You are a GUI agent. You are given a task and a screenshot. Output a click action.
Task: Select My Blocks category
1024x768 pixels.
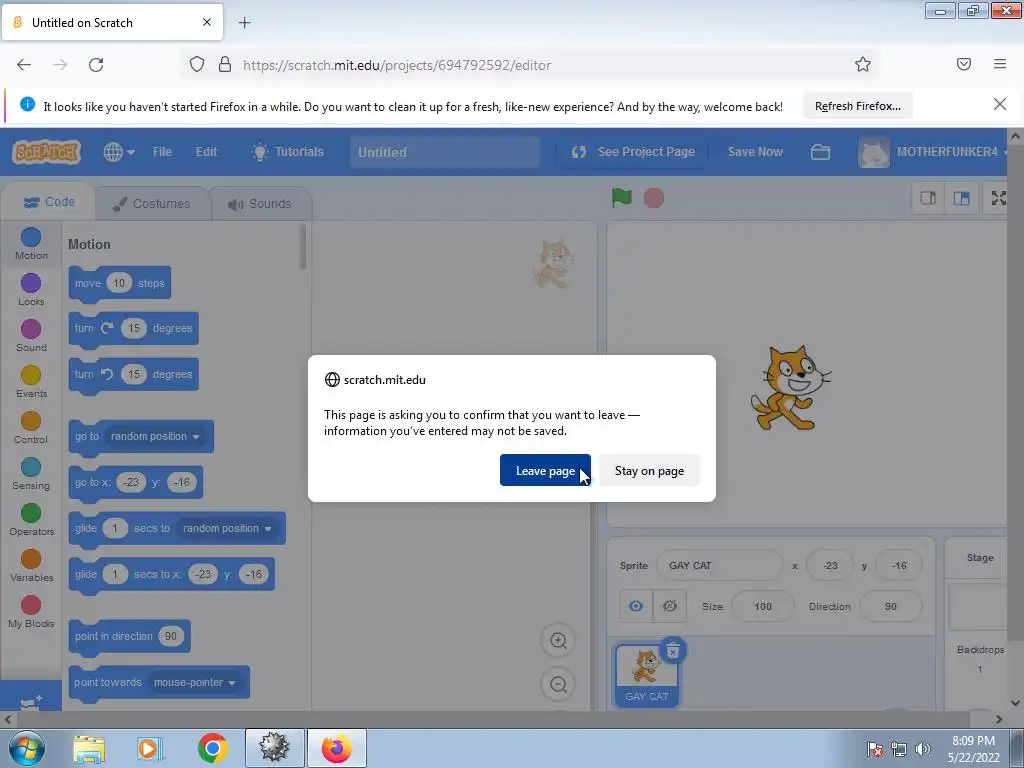click(31, 612)
